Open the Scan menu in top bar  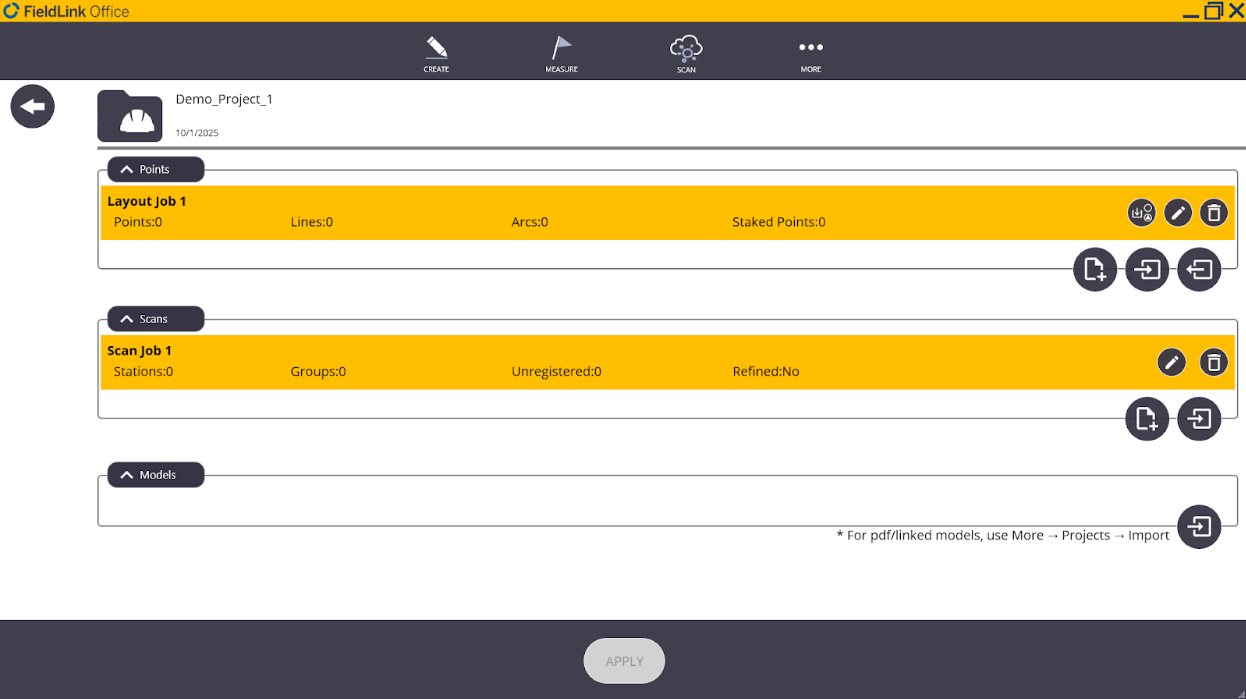point(686,53)
